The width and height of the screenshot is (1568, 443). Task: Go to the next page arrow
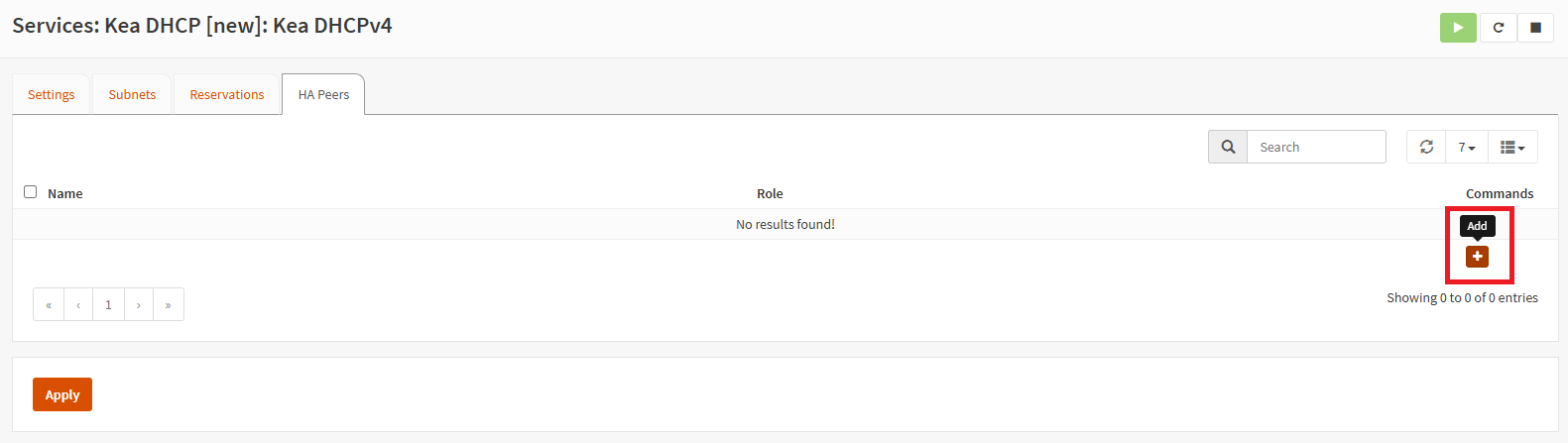click(139, 304)
